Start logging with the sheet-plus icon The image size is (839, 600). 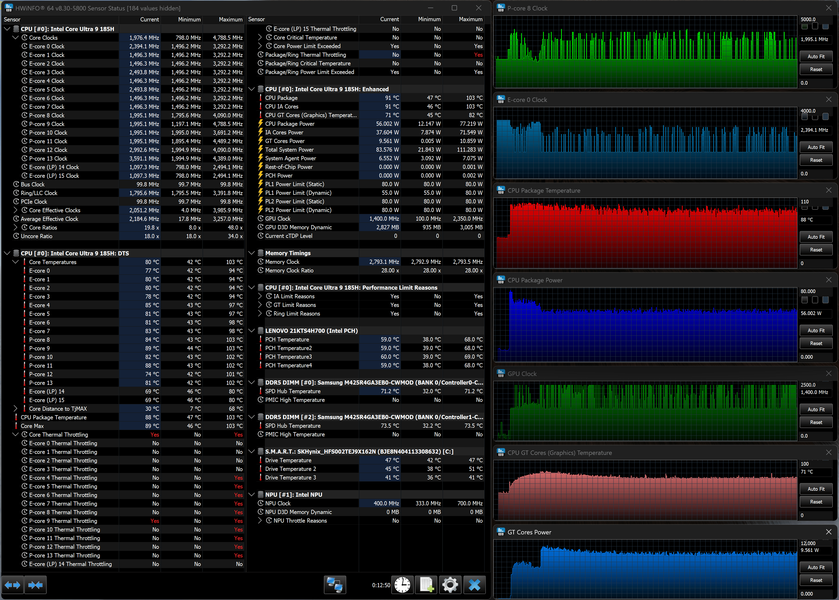click(426, 585)
